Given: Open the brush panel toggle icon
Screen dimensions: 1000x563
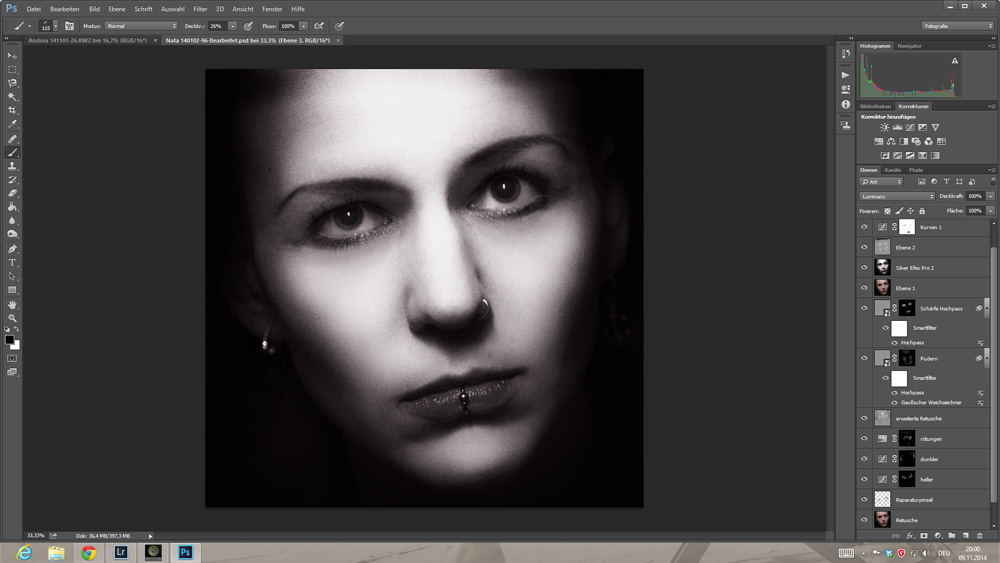Looking at the screenshot, I should click(70, 26).
